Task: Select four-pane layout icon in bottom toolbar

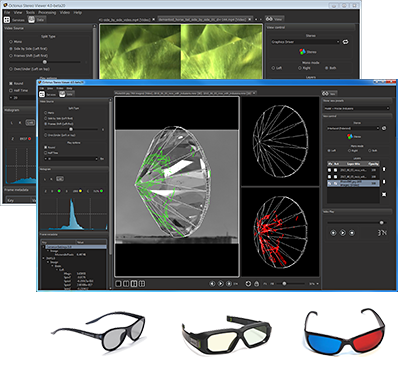Action: 142,284
